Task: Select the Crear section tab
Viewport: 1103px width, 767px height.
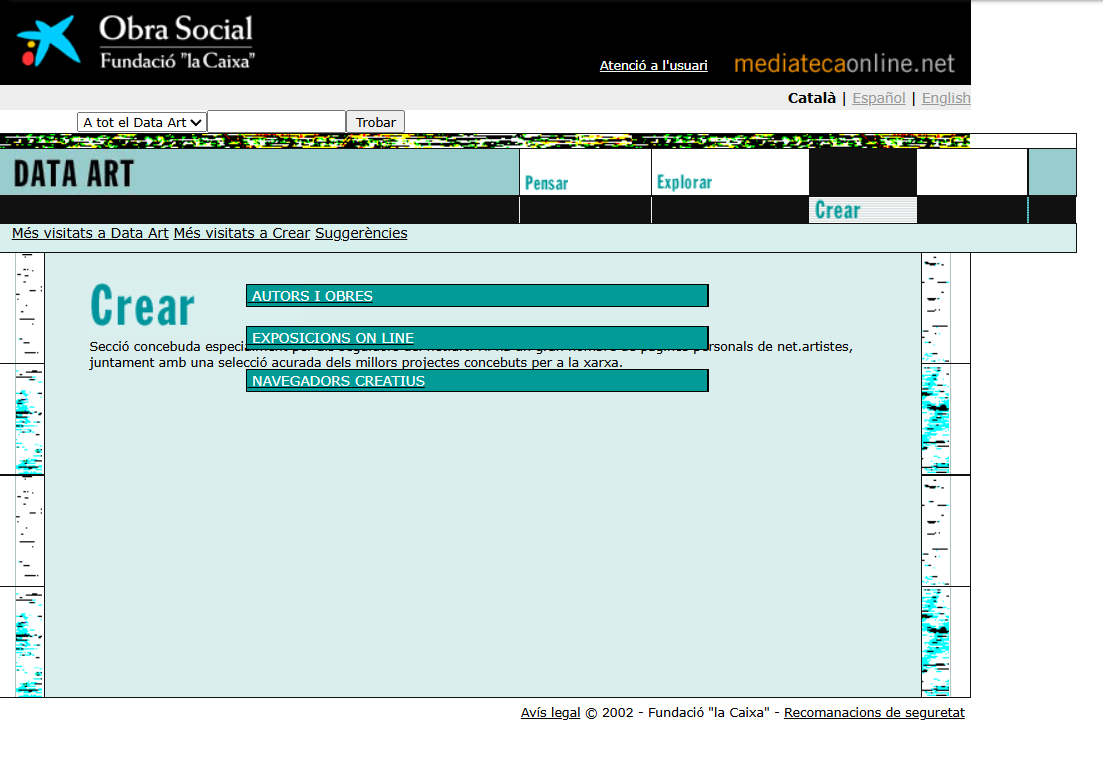Action: (x=837, y=210)
